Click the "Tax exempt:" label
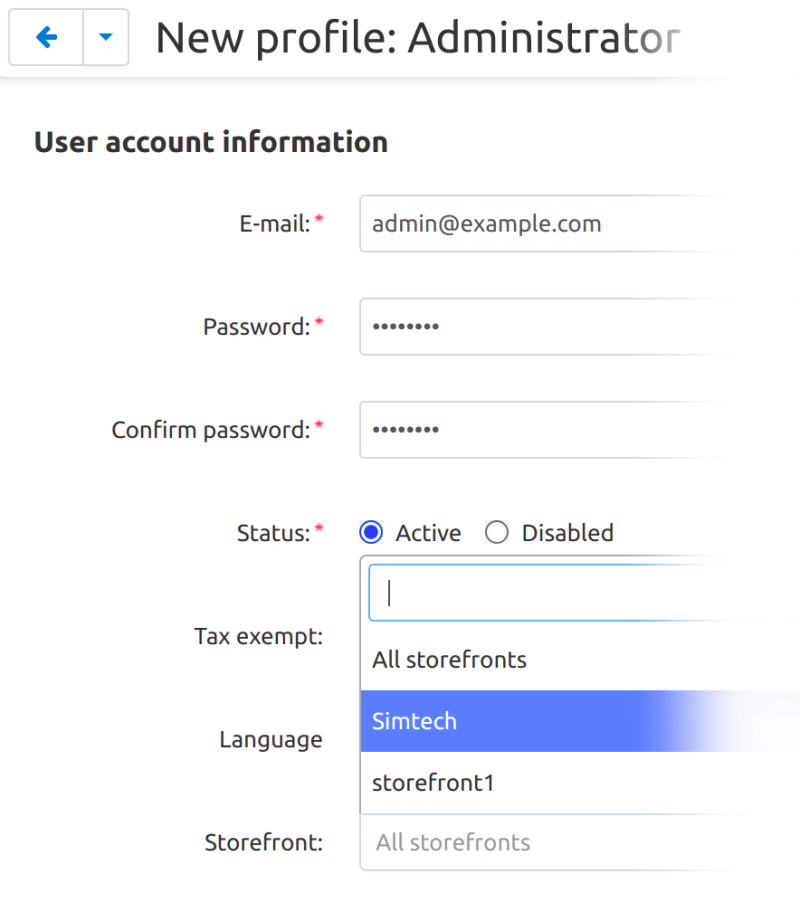Viewport: 800px width, 912px height. (x=258, y=636)
